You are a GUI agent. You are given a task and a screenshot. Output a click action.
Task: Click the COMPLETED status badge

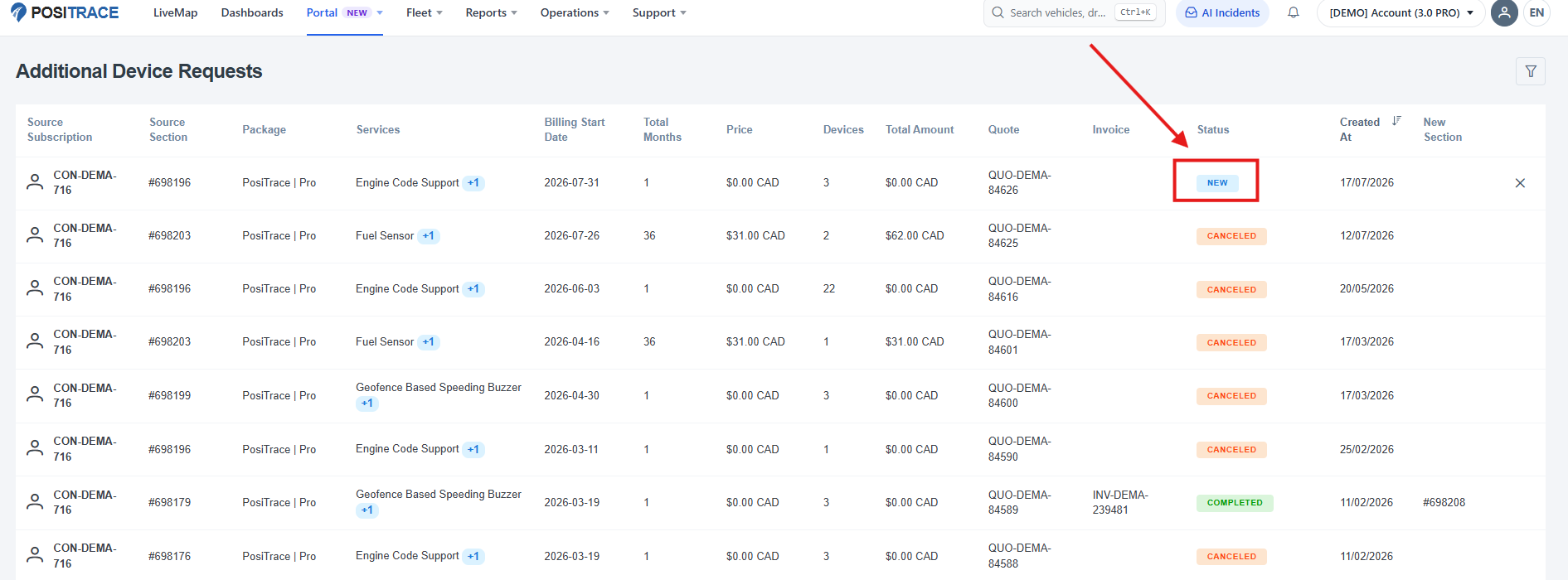pyautogui.click(x=1235, y=503)
